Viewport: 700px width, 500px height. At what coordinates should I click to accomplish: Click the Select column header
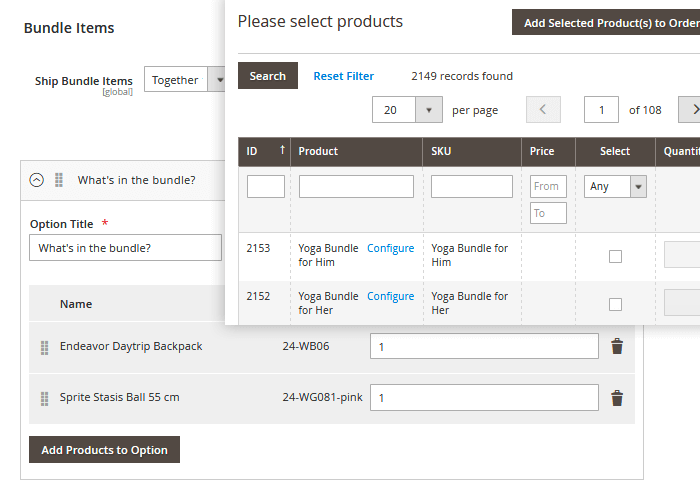pyautogui.click(x=615, y=151)
